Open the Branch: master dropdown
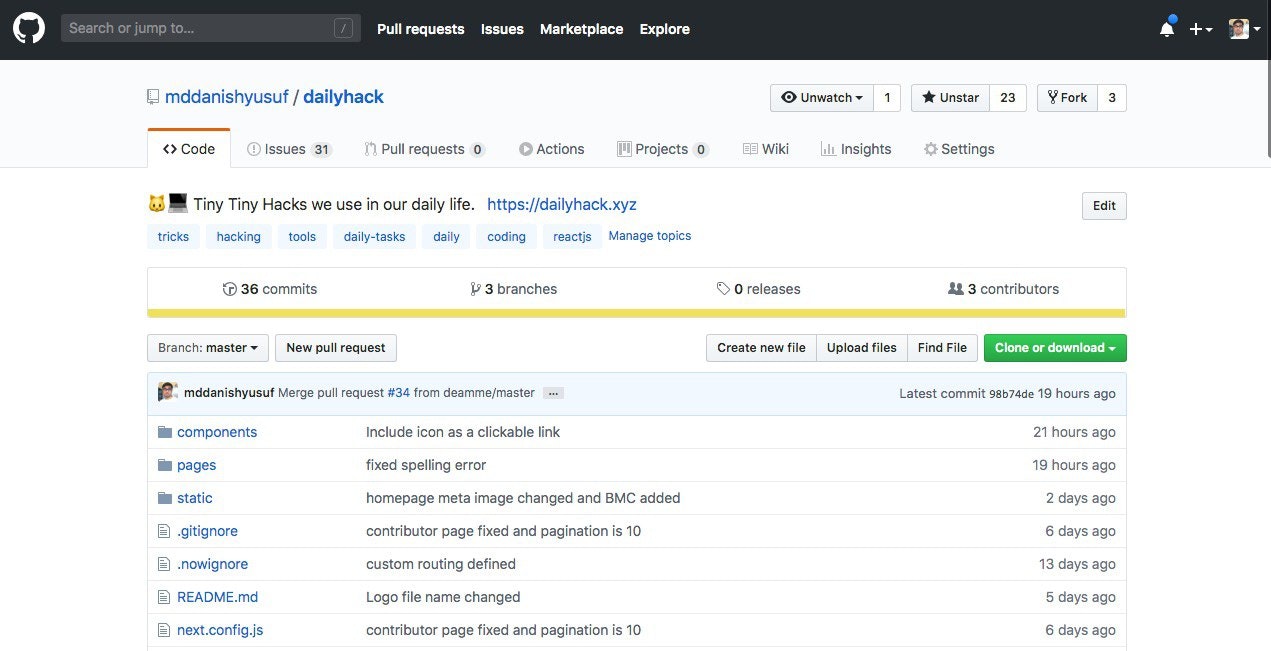This screenshot has height=651, width=1271. [208, 348]
